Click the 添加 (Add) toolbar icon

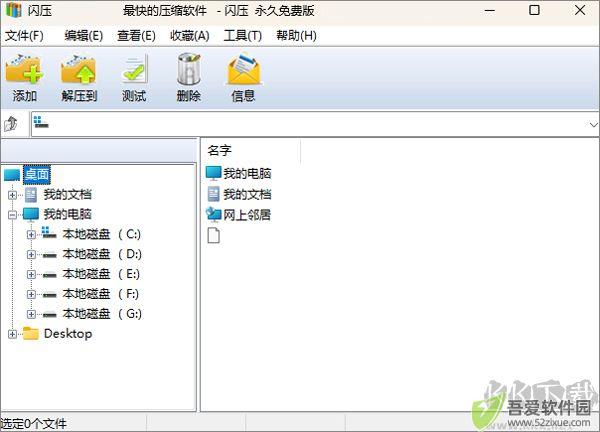tap(24, 70)
